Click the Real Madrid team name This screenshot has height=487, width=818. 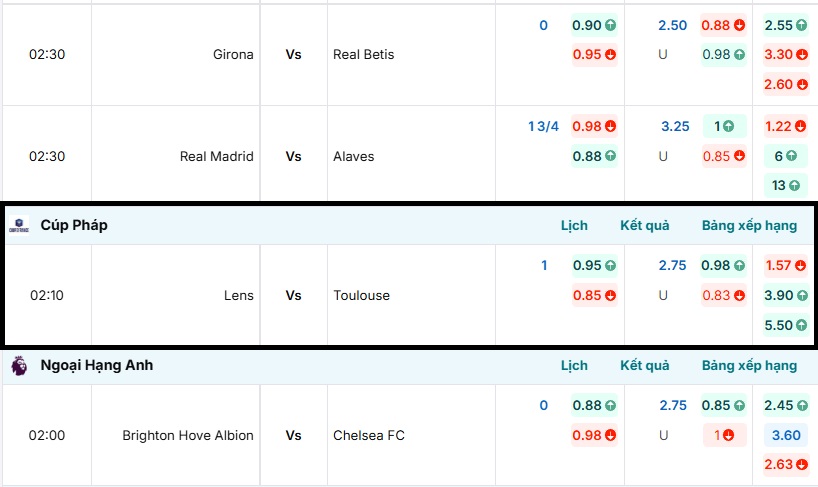217,156
